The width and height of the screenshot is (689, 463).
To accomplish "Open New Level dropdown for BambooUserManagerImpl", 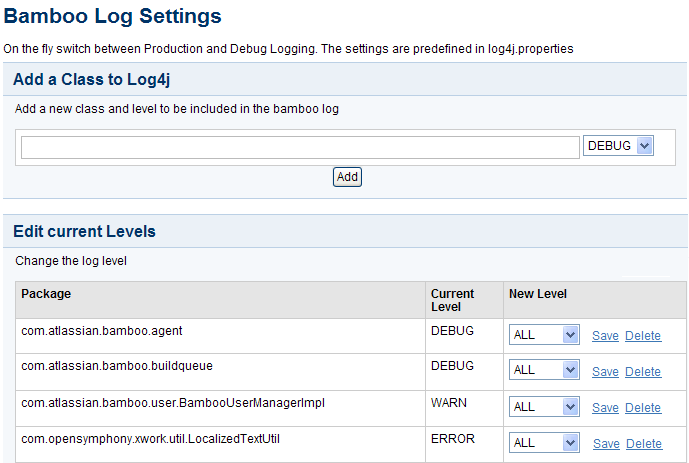I will 544,407.
